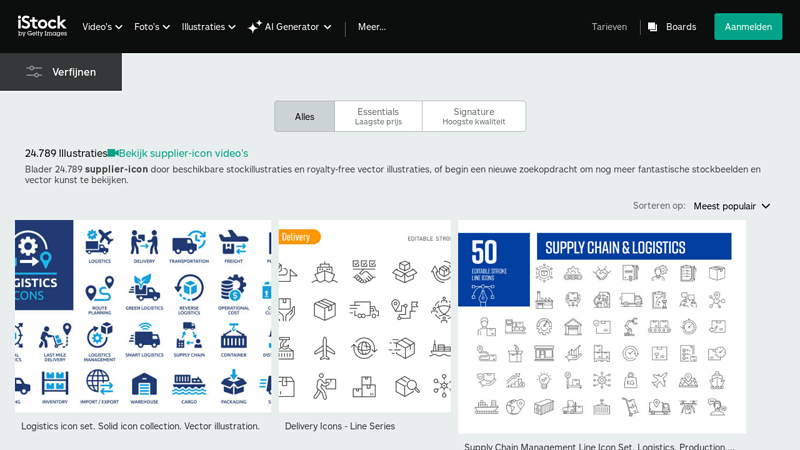Image resolution: width=800 pixels, height=450 pixels.
Task: Open the Verfijnen filter panel
Action: point(61,72)
